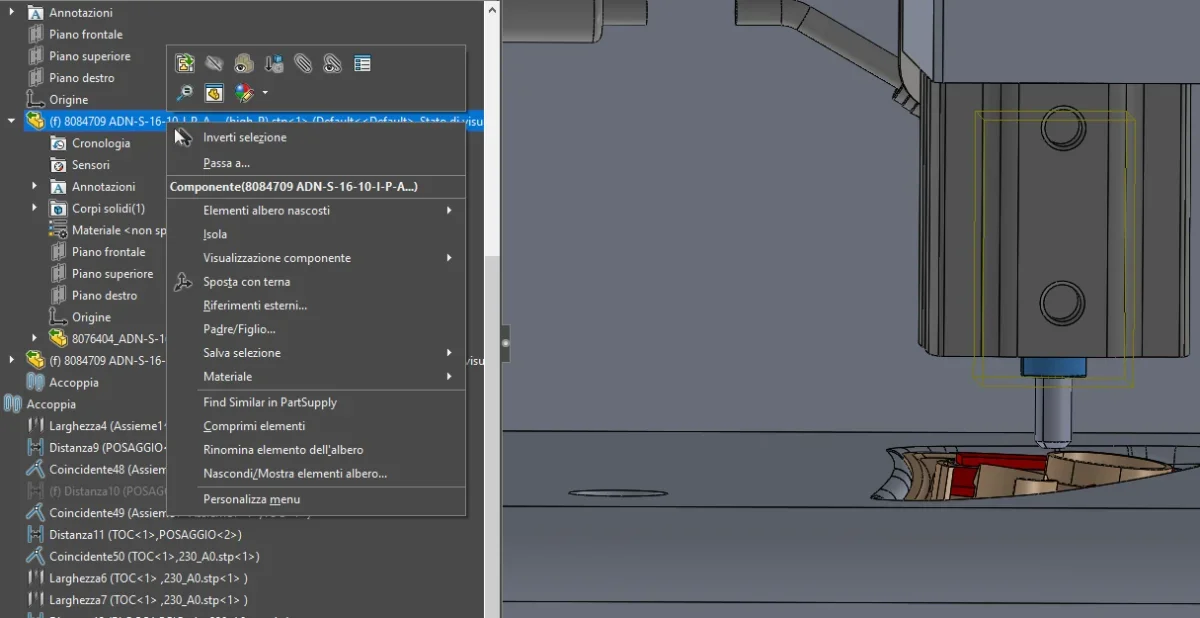The image size is (1200, 618).
Task: Click the View Mates paperclip icon
Action: click(303, 64)
